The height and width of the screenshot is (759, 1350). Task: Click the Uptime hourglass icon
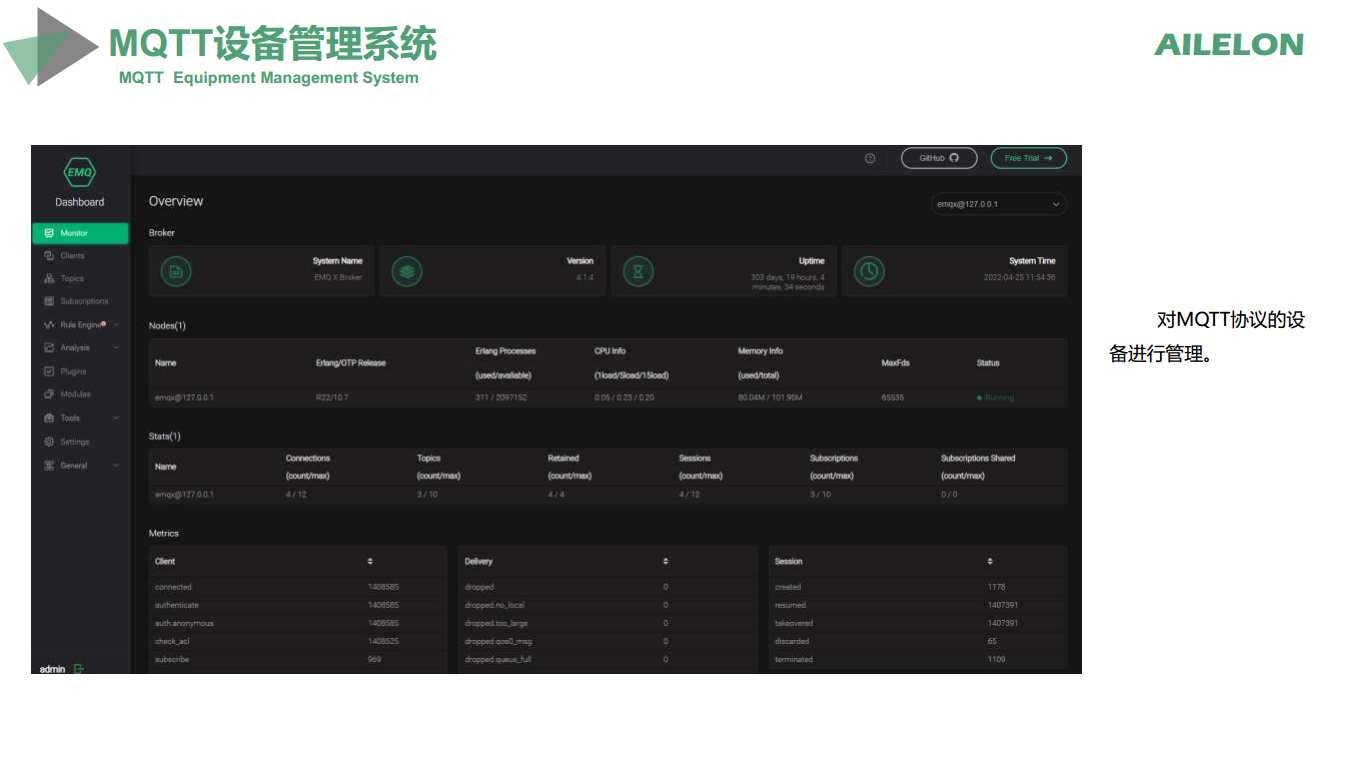(638, 271)
